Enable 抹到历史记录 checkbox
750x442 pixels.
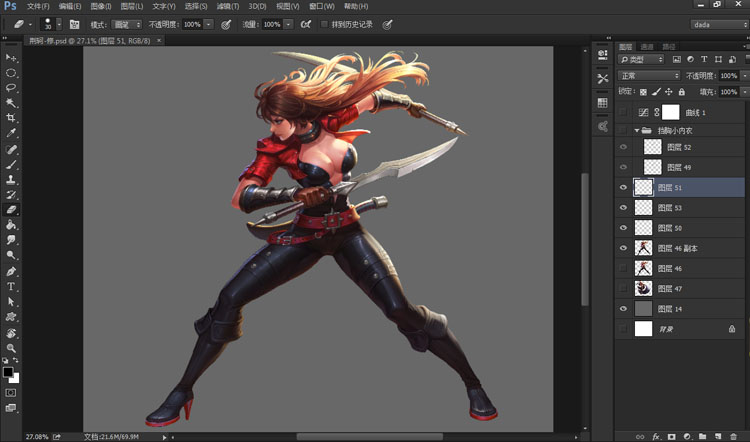pyautogui.click(x=324, y=24)
